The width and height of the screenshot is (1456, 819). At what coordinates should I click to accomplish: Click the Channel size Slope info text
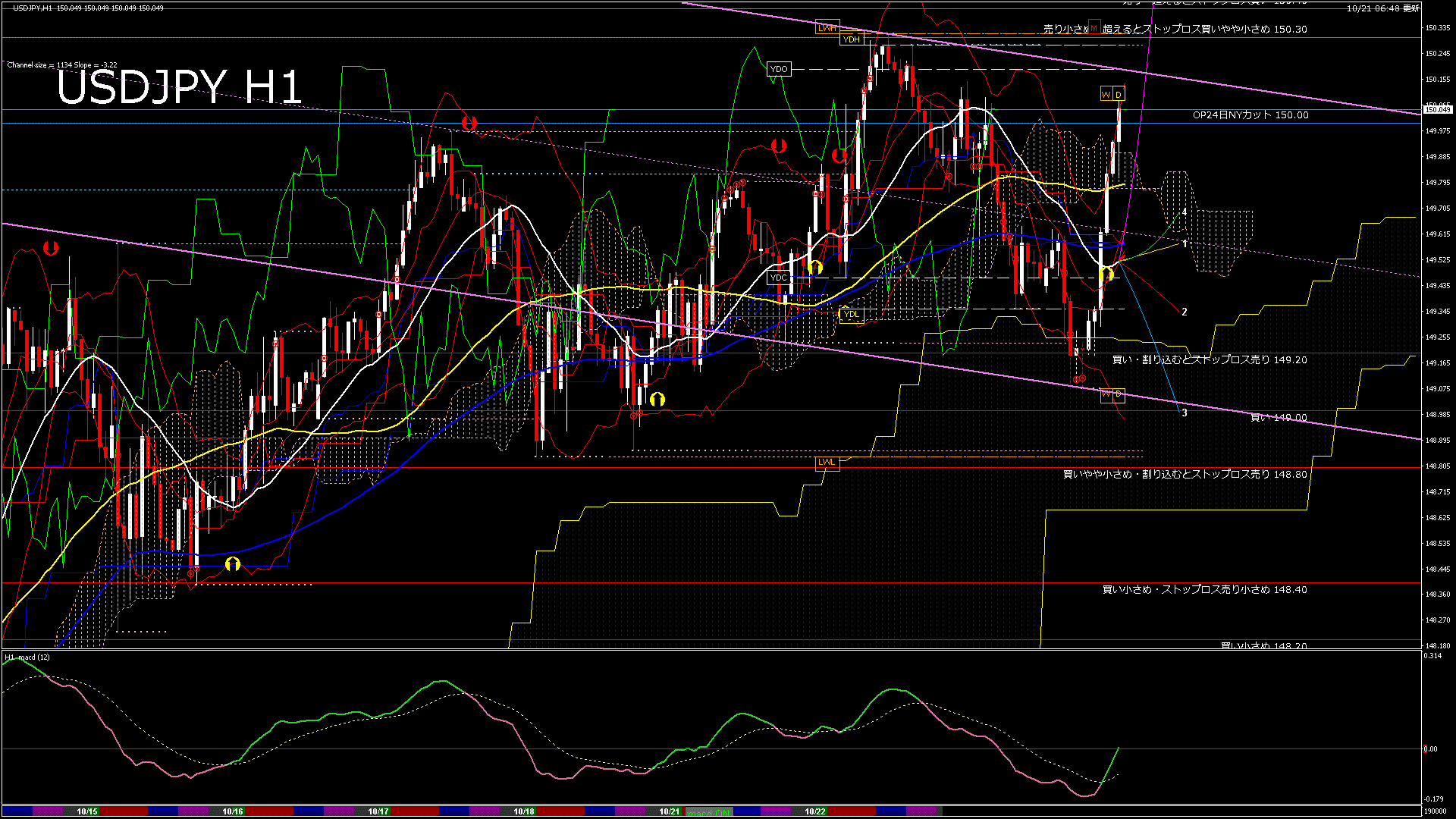[x=62, y=65]
